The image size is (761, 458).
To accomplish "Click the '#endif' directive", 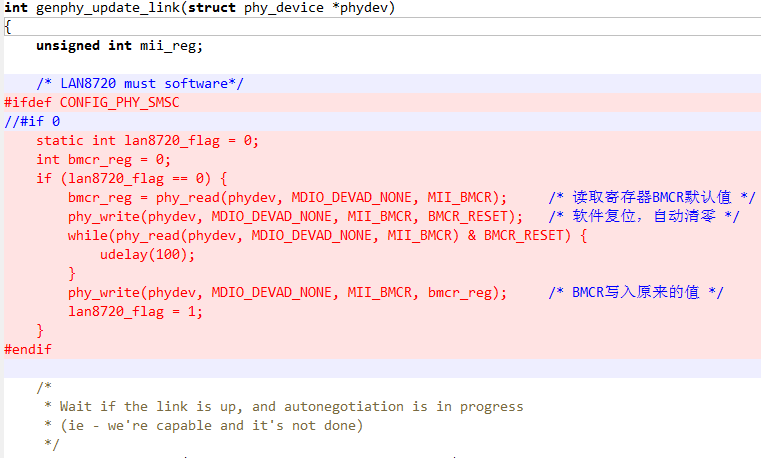I will tap(28, 349).
